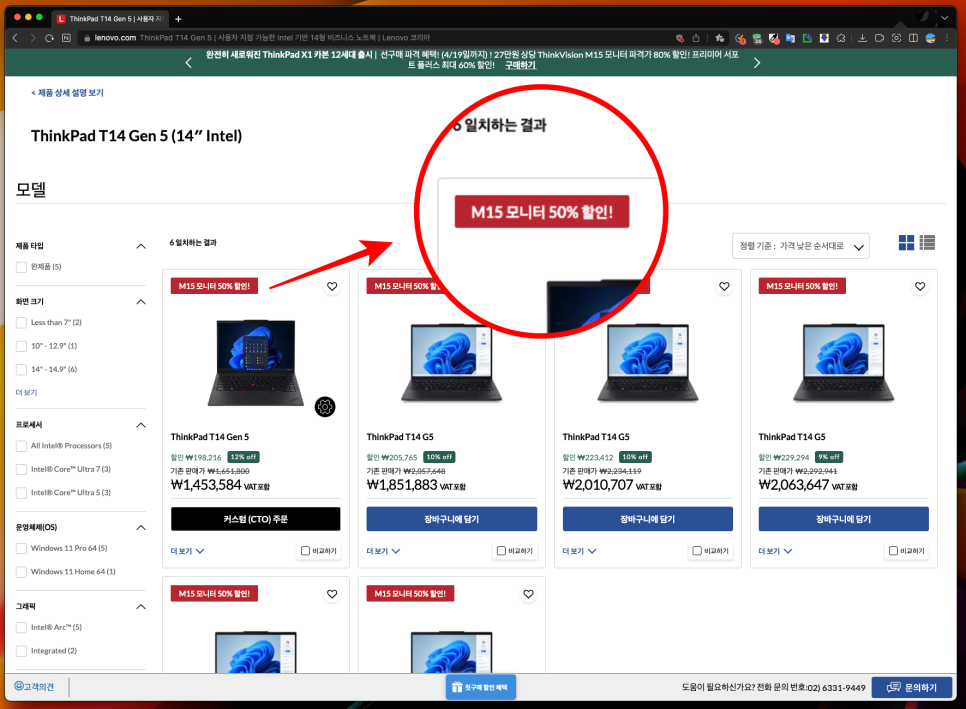Favorite the ₩2,063,647 ThinkPad with heart
The width and height of the screenshot is (966, 709).
pos(920,286)
